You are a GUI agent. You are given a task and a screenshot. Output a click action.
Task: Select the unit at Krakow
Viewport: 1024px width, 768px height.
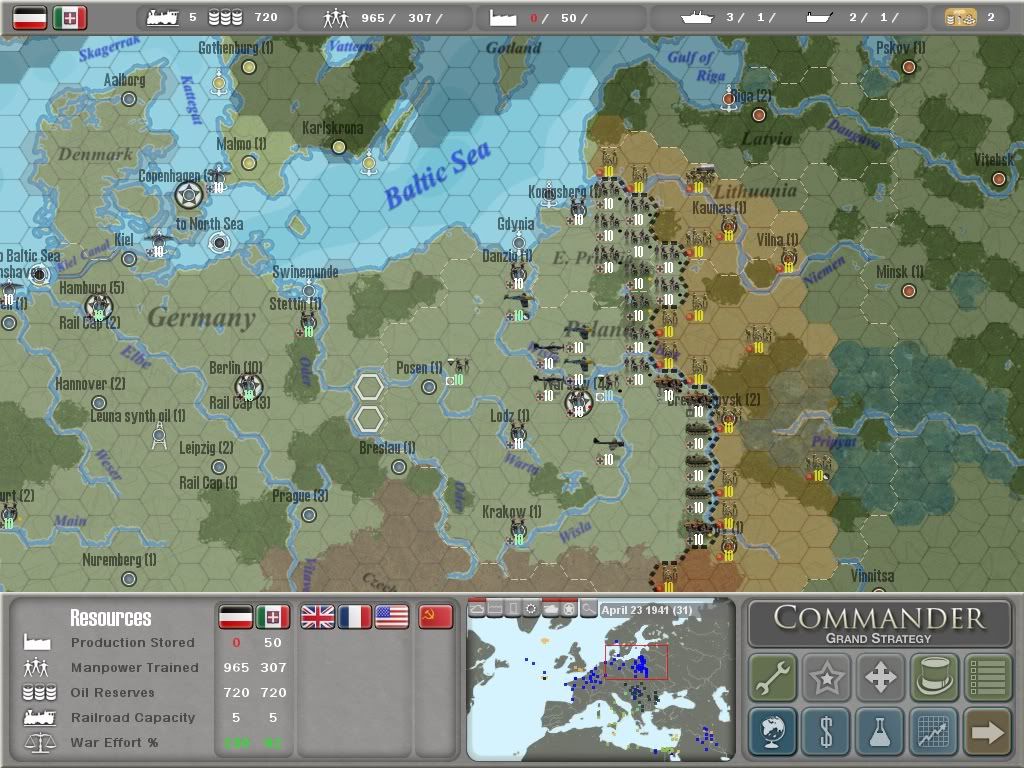[x=518, y=532]
